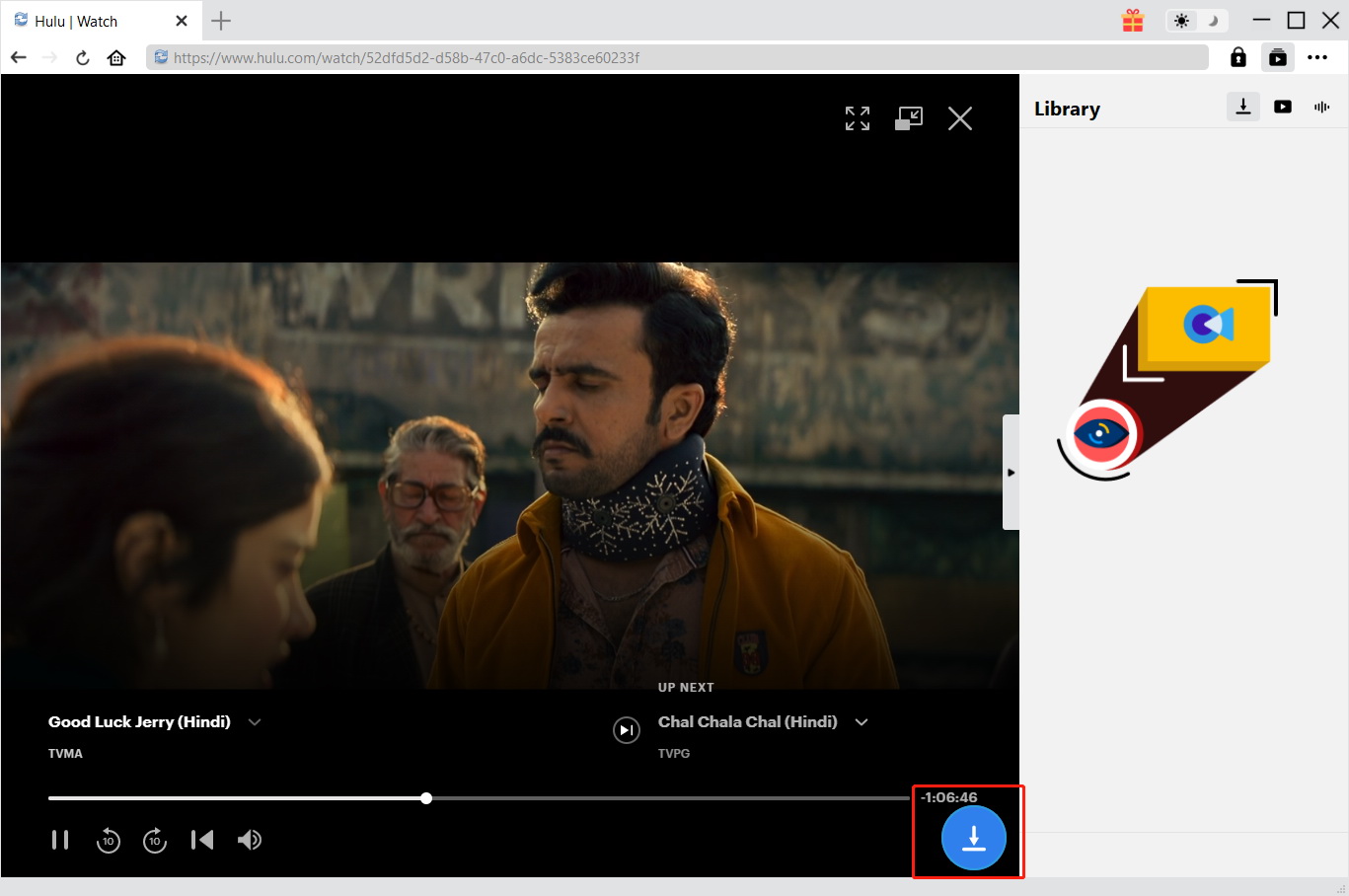Viewport: 1349px width, 896px height.
Task: Play the Up Next video
Action: pyautogui.click(x=627, y=730)
